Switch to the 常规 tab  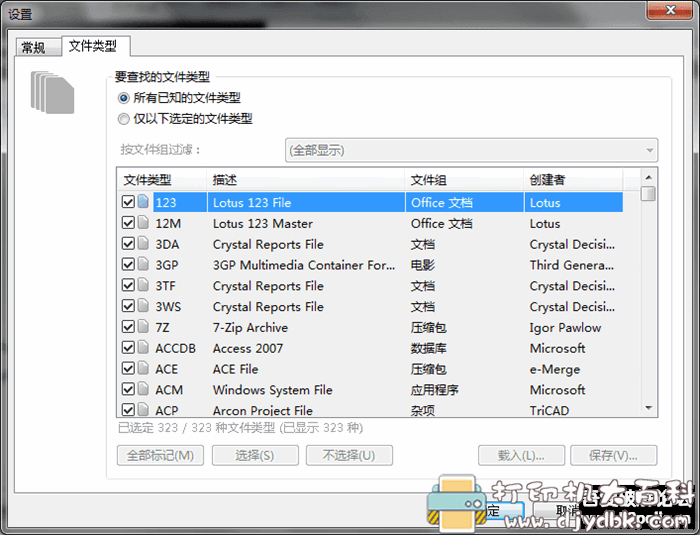tap(38, 47)
